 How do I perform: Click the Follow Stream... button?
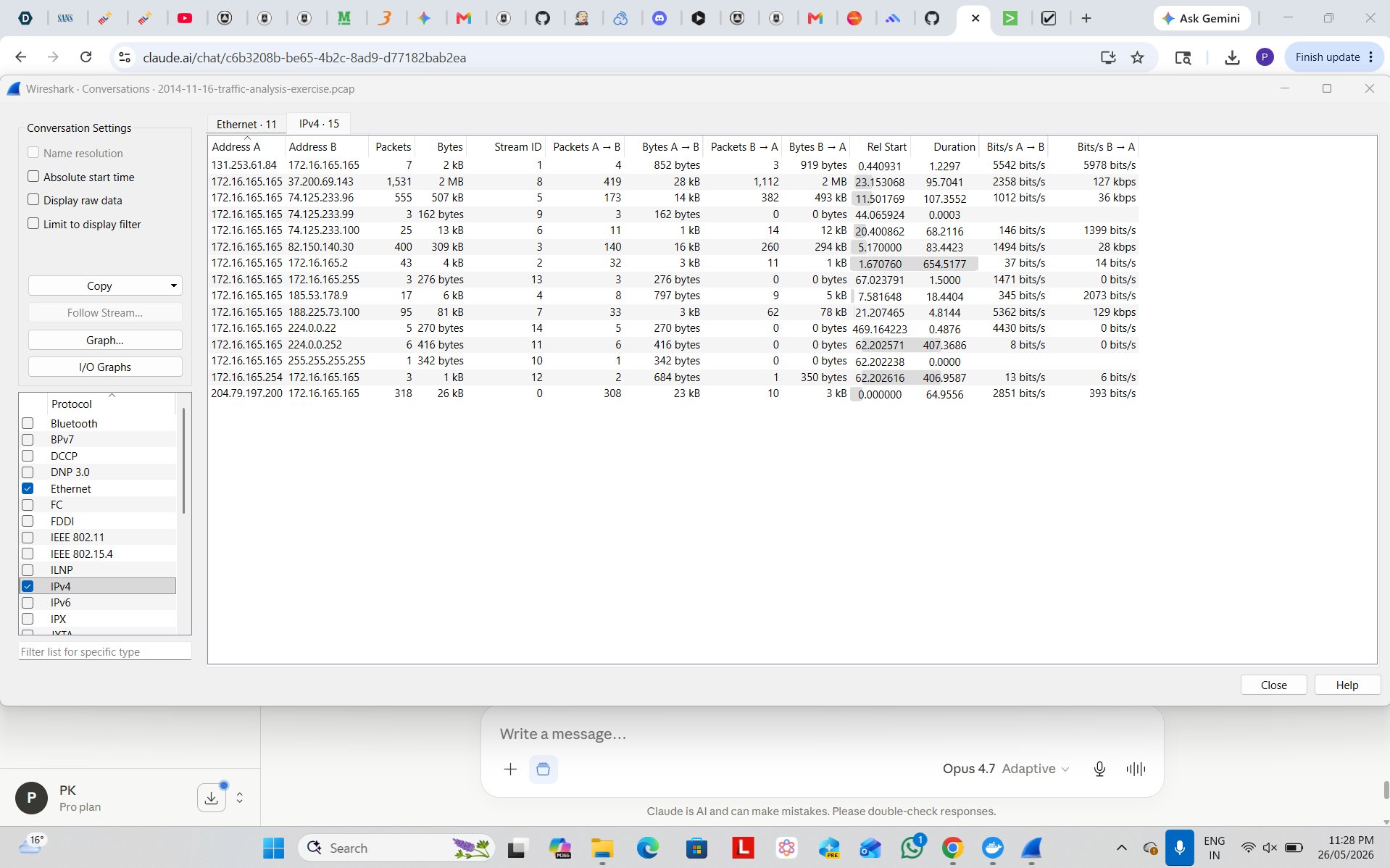[x=105, y=312]
